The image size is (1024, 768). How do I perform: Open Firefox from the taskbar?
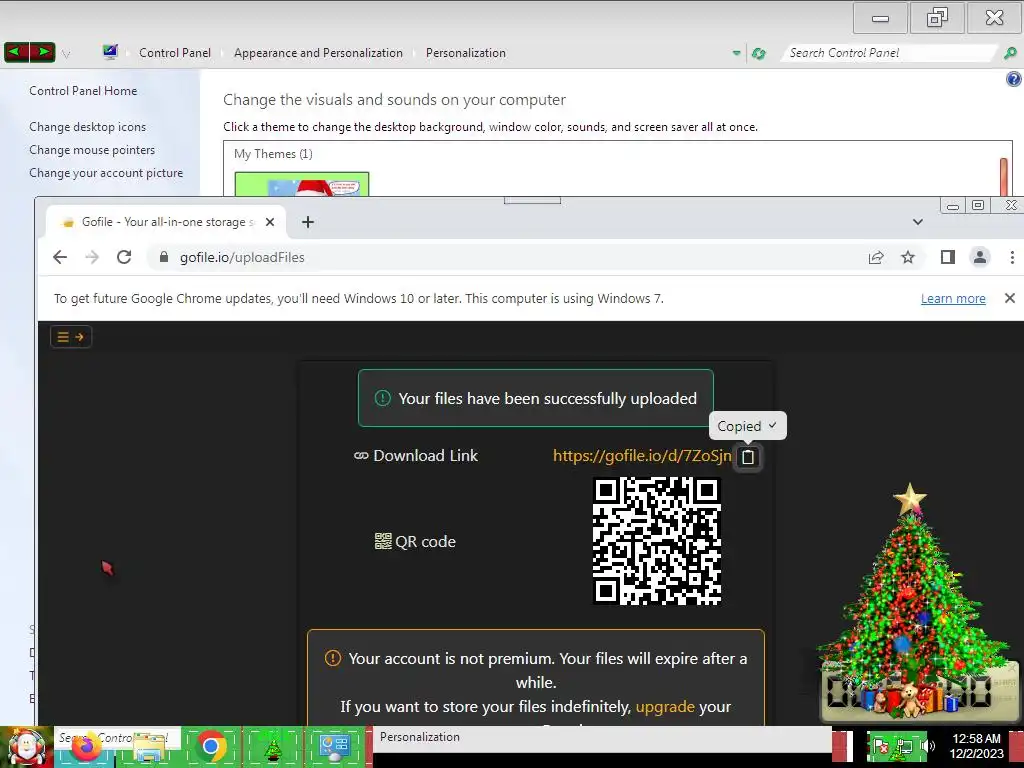(x=85, y=747)
